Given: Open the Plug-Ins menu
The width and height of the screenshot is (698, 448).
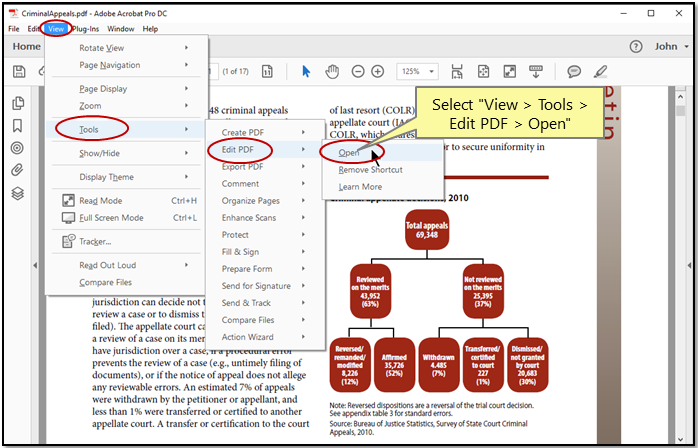Looking at the screenshot, I should click(x=85, y=29).
